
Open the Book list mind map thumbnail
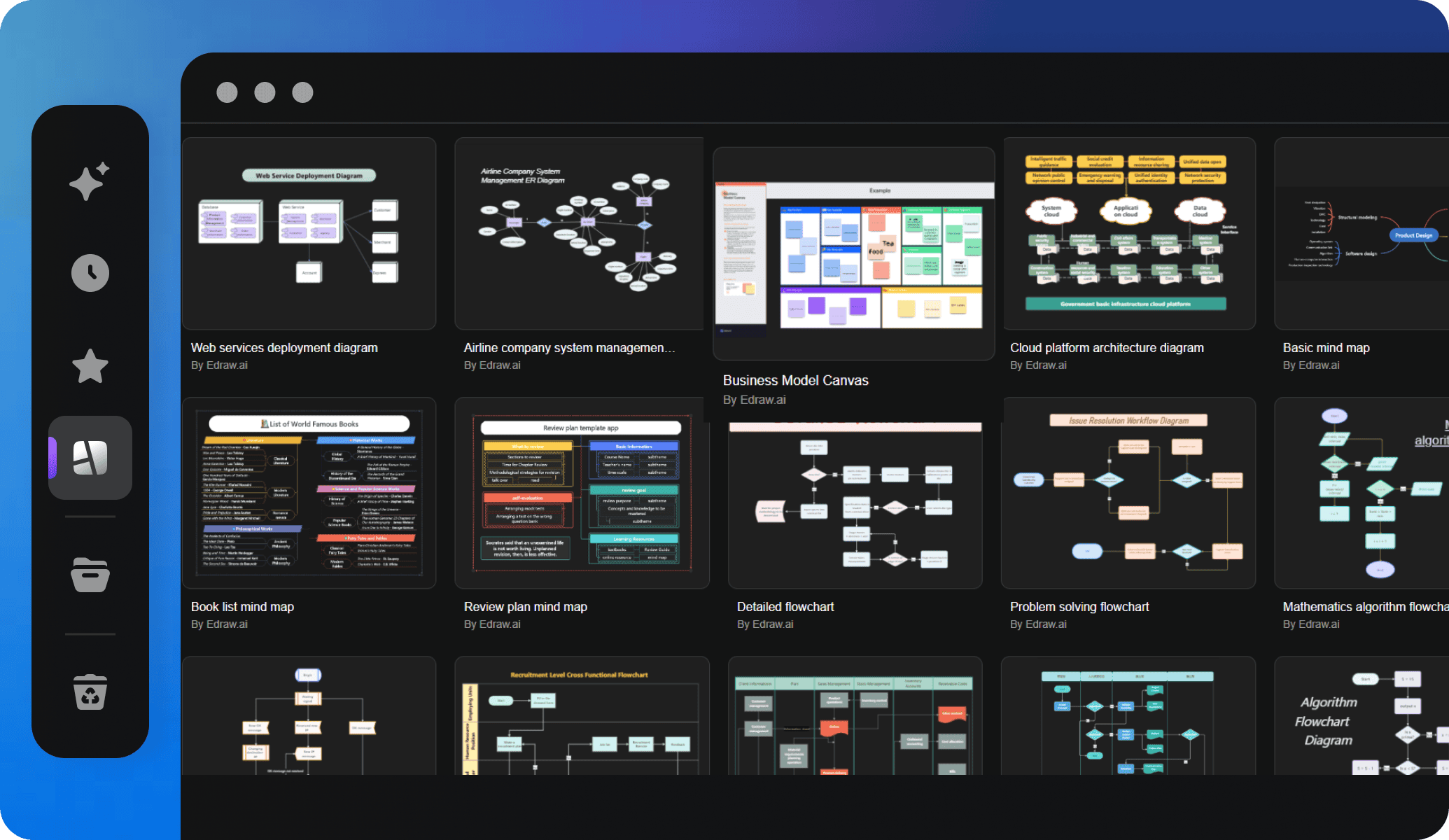pyautogui.click(x=309, y=493)
